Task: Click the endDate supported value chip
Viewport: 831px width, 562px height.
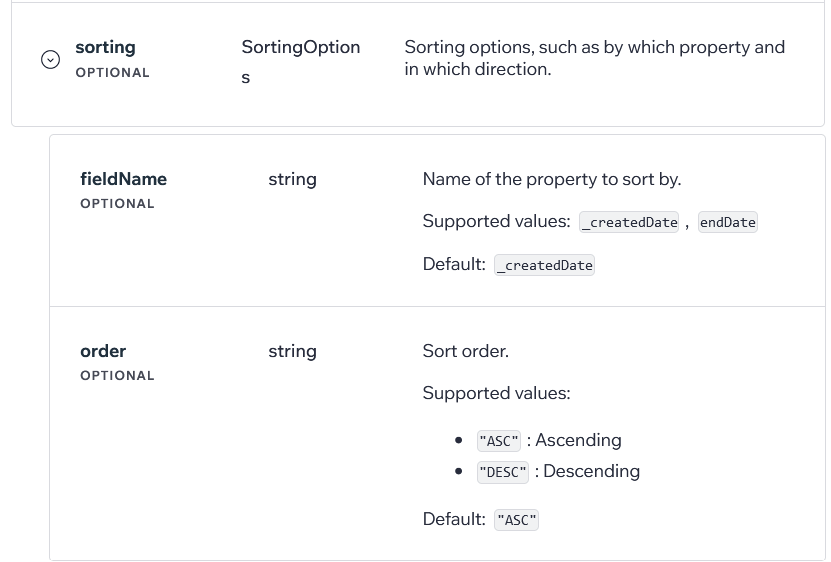Action: click(728, 222)
